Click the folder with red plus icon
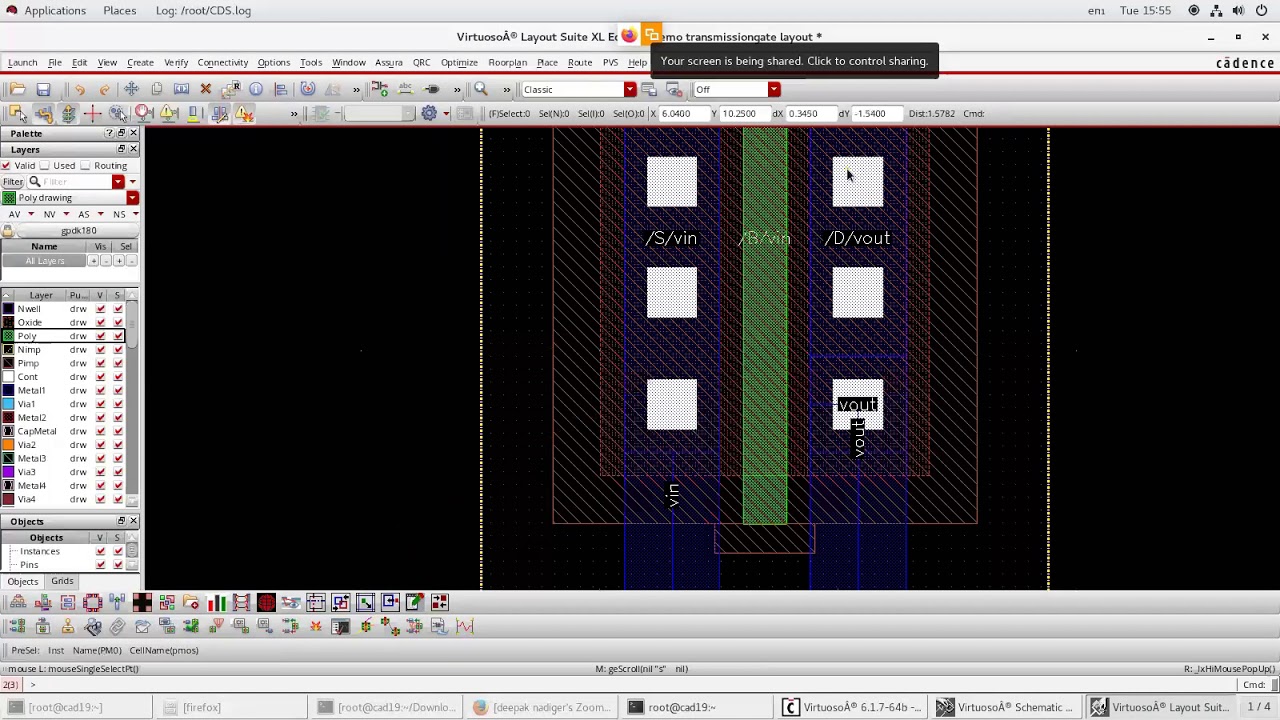The image size is (1280, 720). point(191,602)
